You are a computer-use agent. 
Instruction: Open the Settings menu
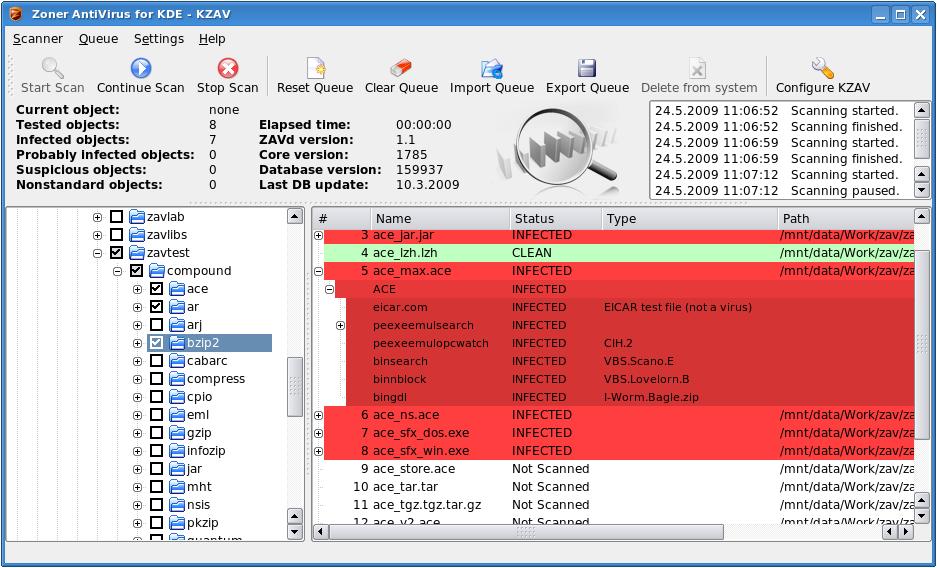click(x=159, y=39)
